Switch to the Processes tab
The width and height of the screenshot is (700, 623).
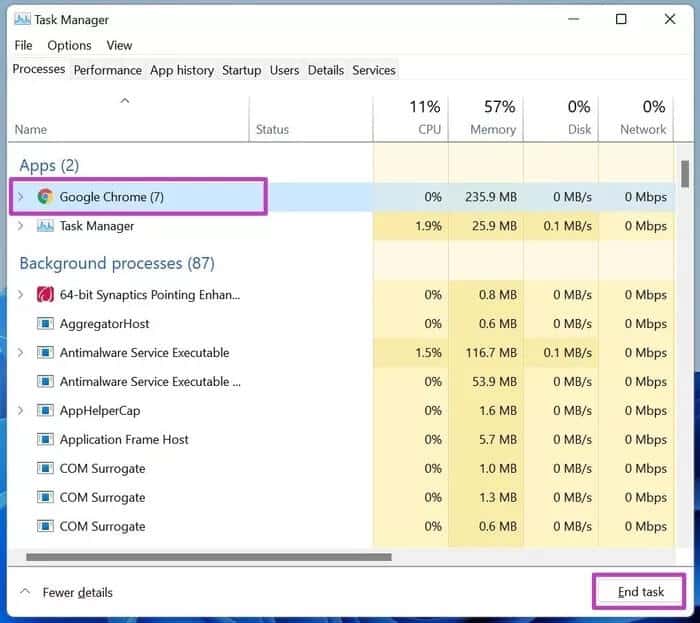pos(39,69)
